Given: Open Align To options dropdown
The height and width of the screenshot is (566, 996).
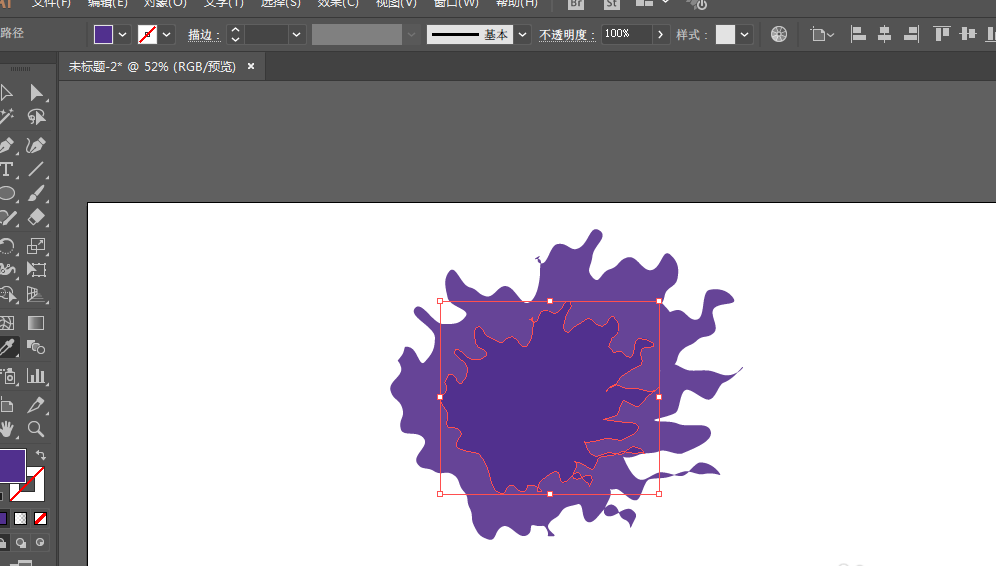Looking at the screenshot, I should tap(822, 34).
